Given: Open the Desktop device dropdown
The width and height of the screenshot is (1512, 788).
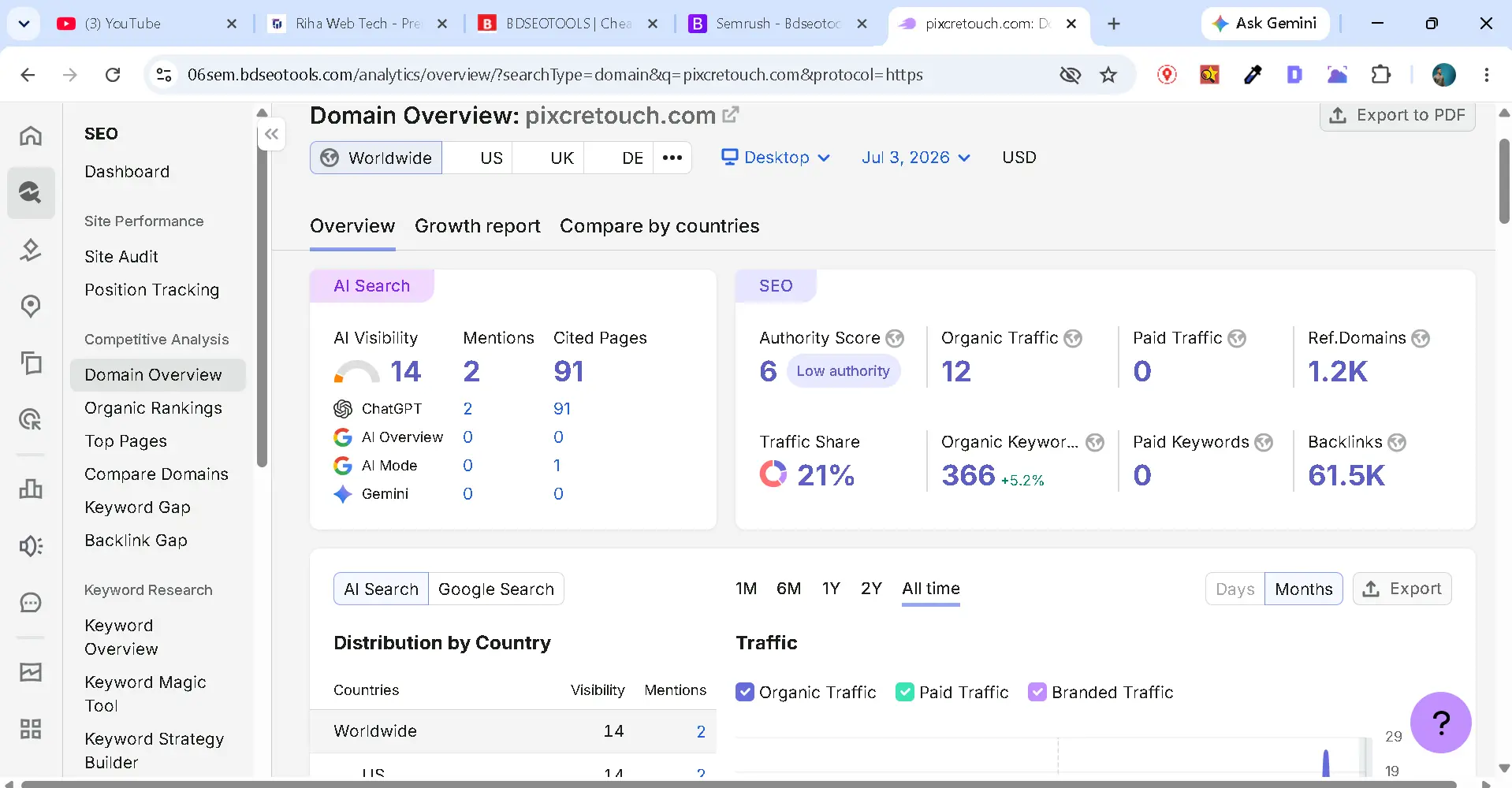Looking at the screenshot, I should pos(776,158).
